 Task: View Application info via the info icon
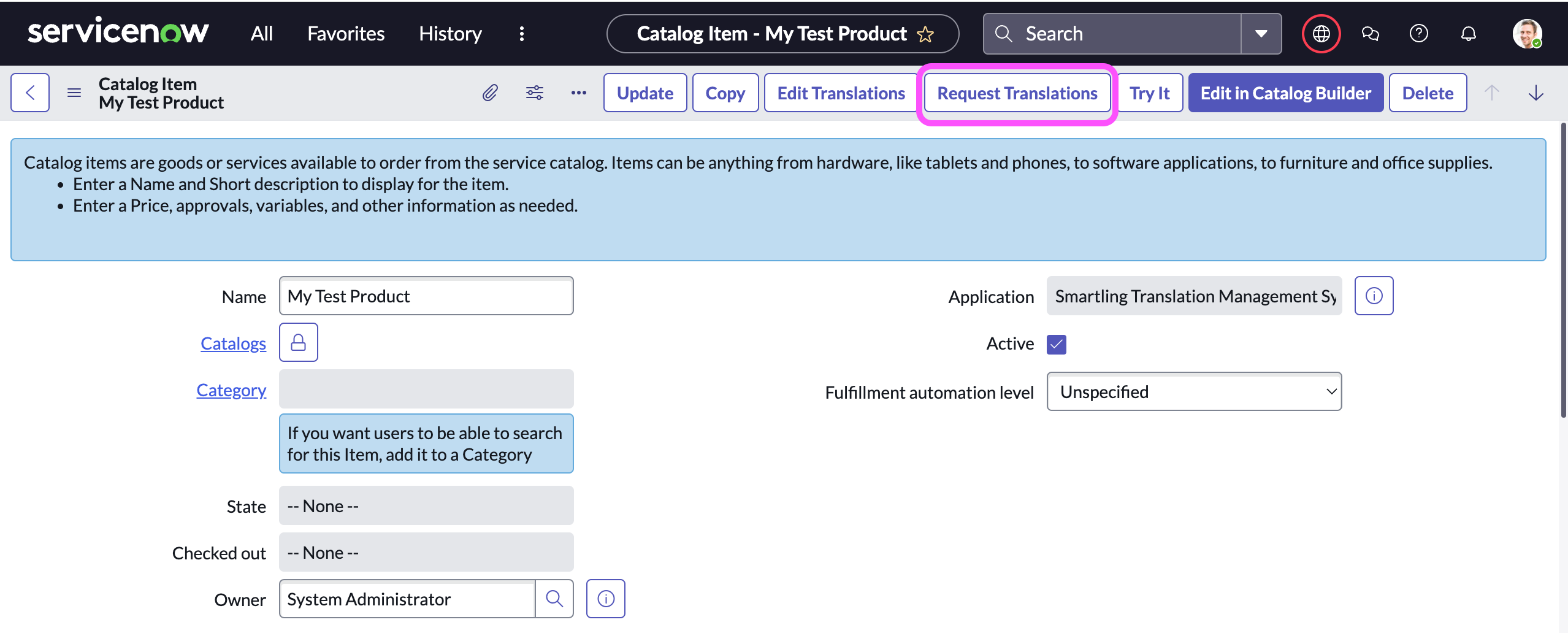tap(1374, 295)
